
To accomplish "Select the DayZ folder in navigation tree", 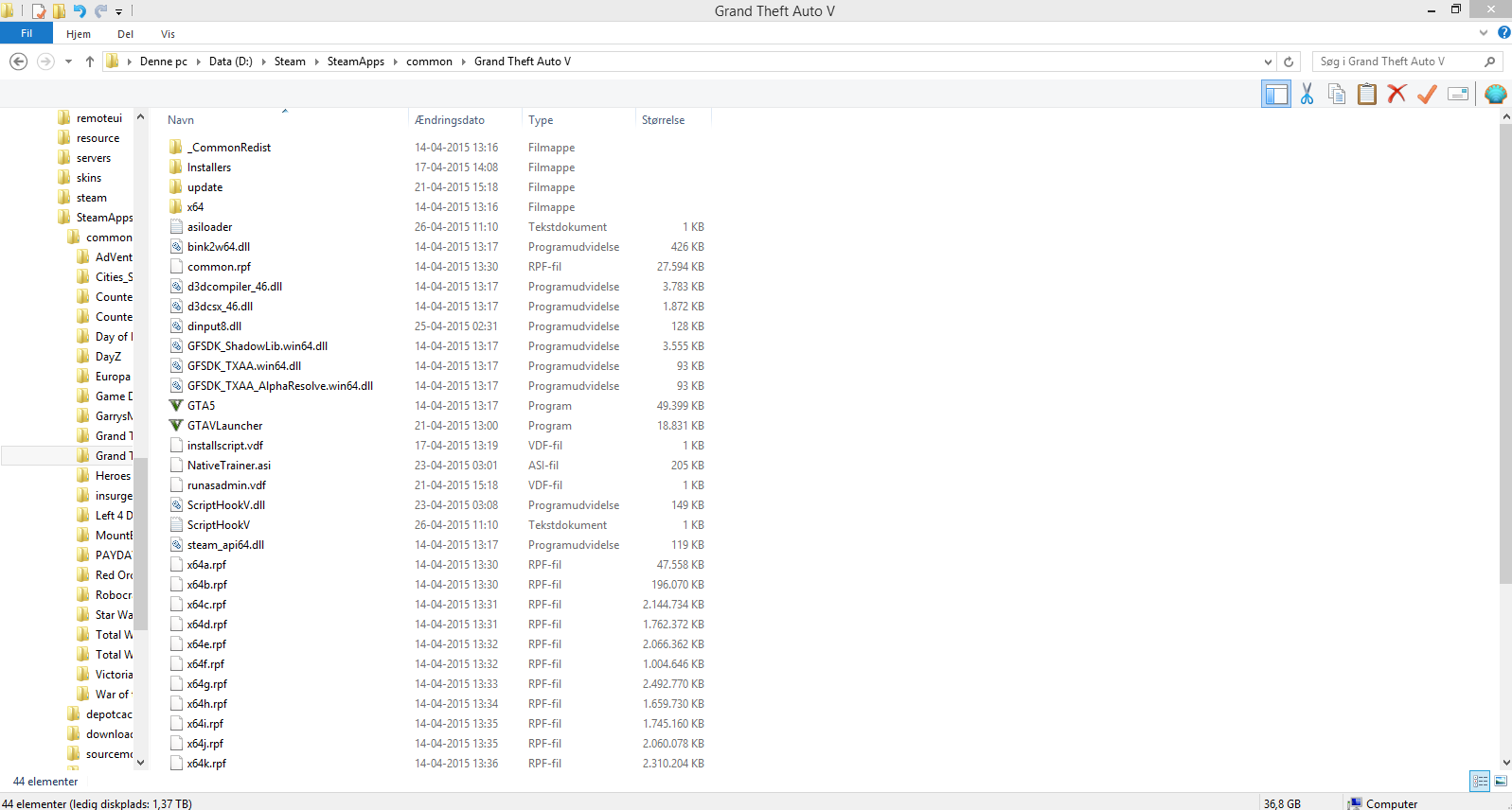I will 108,357.
